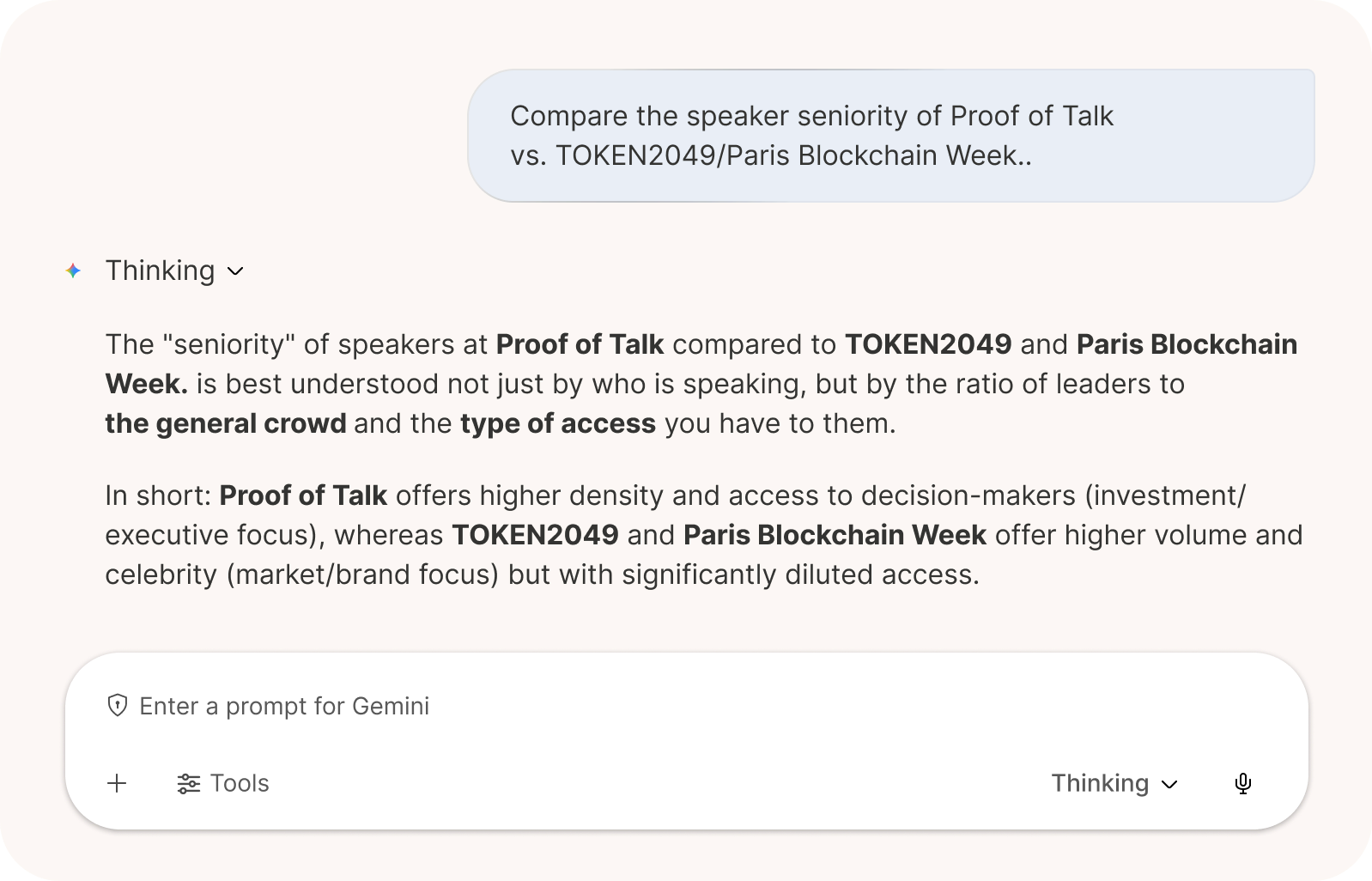This screenshot has width=1372, height=881.
Task: Click bold 'type of access' text
Action: tap(557, 423)
